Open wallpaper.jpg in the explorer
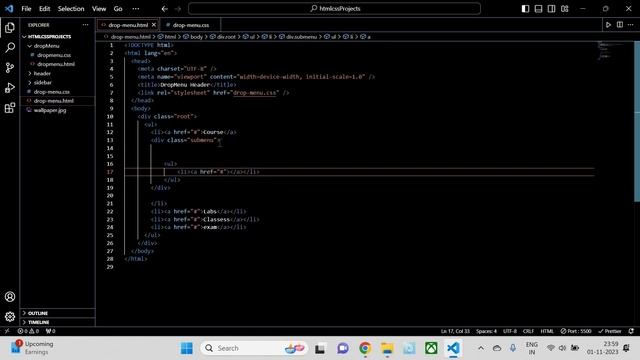The image size is (640, 360). tap(50, 110)
